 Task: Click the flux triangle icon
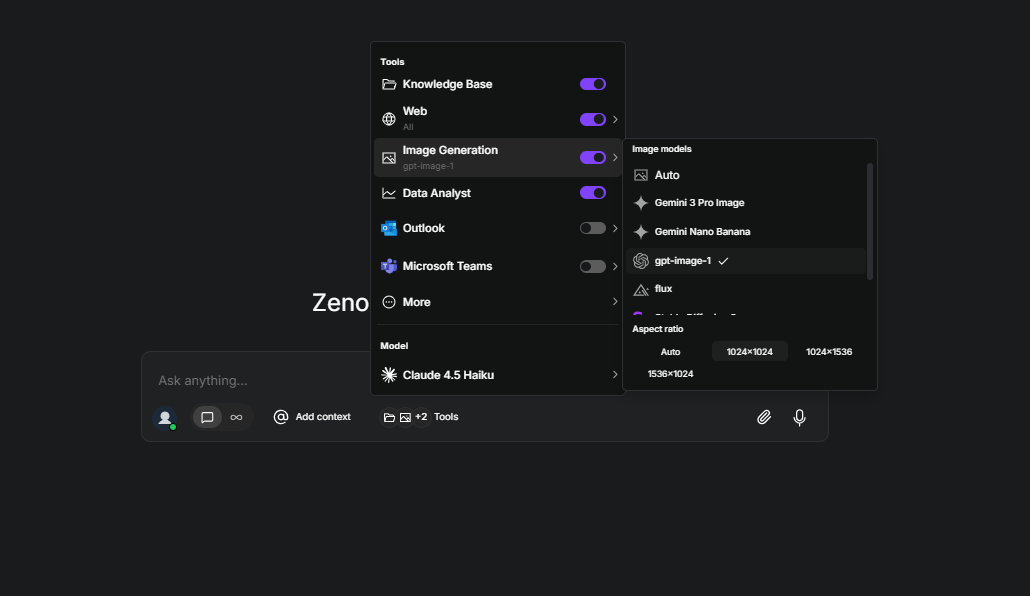click(640, 289)
